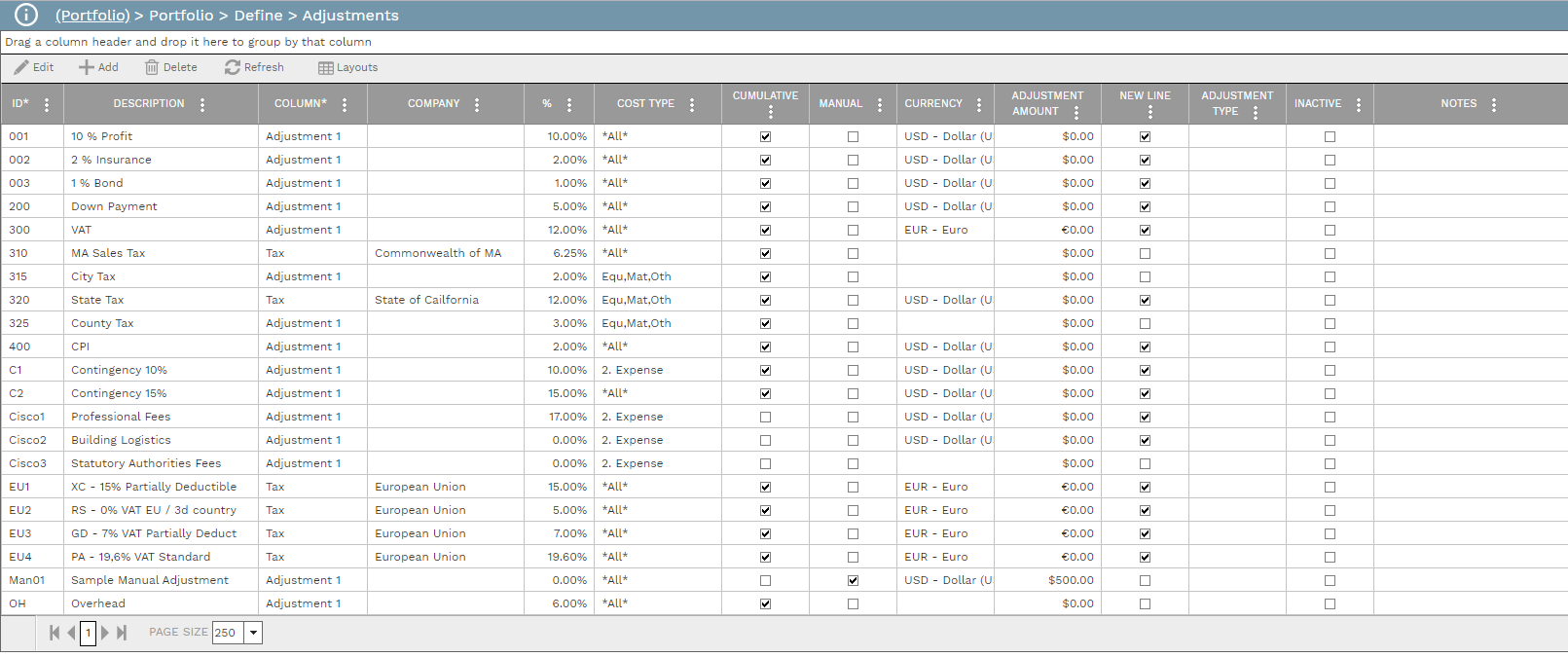Viewport: 1568px width, 657px height.
Task: Click the Delete trash icon
Action: (x=152, y=67)
